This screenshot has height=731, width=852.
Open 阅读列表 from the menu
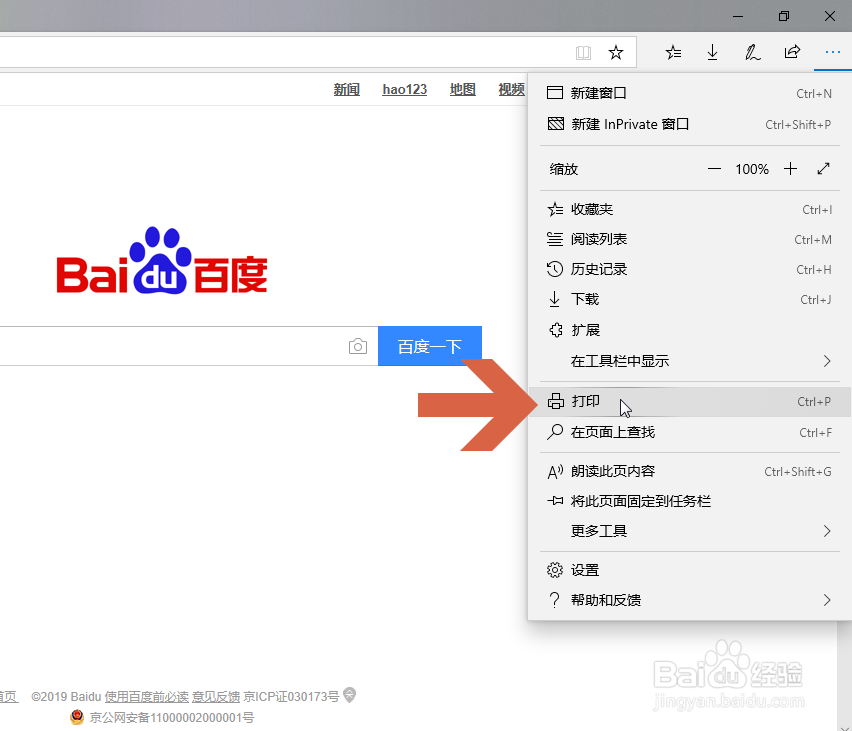tap(690, 239)
